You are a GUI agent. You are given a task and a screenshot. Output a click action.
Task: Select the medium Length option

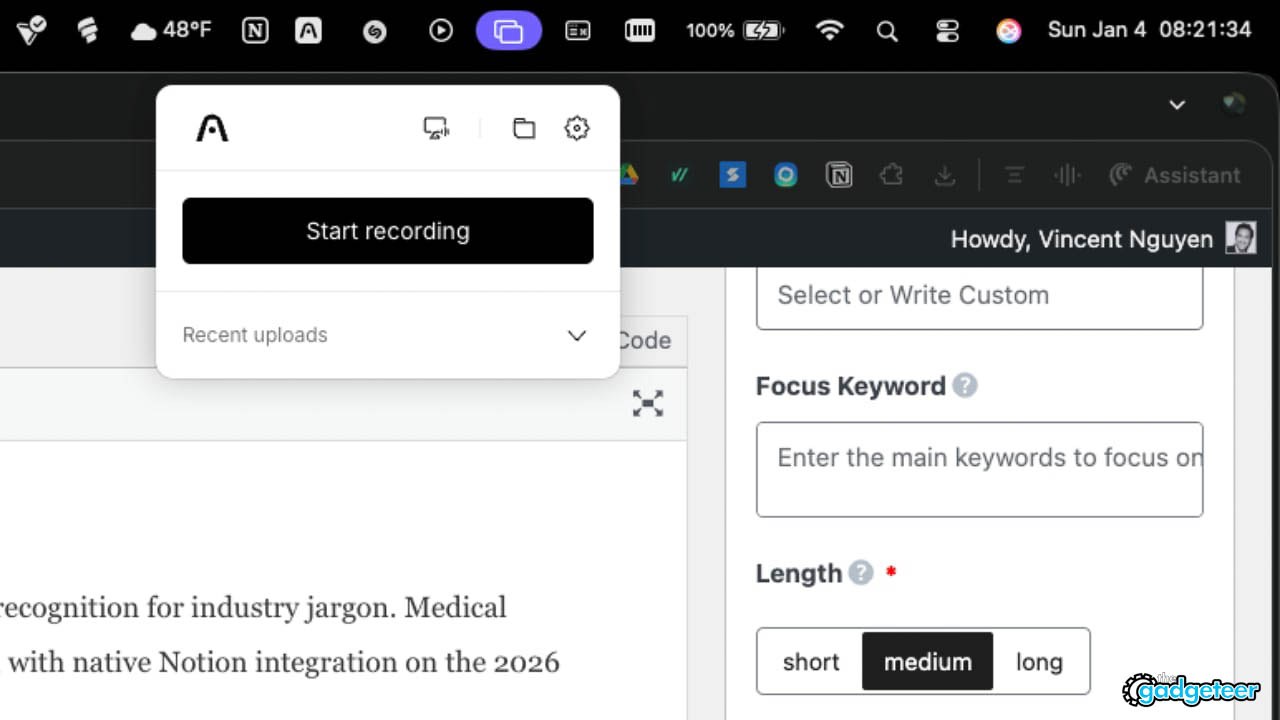click(x=926, y=661)
